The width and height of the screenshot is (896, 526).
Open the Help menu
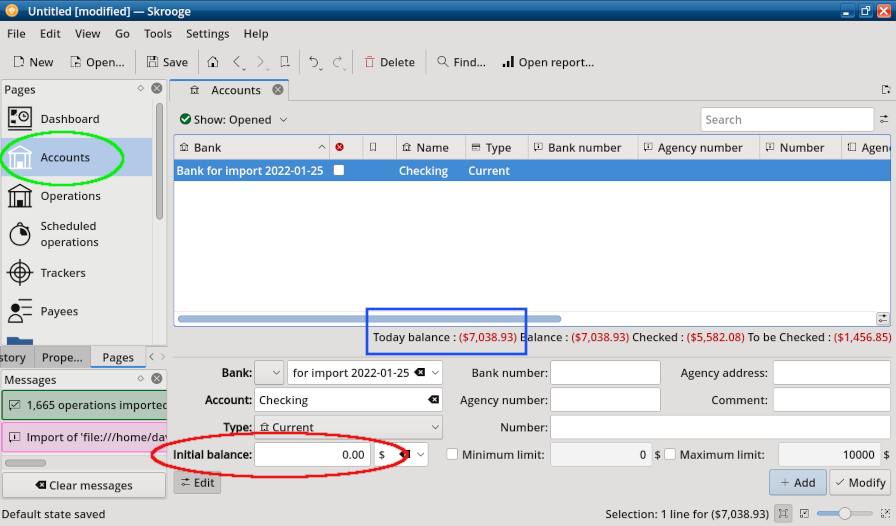pos(256,34)
